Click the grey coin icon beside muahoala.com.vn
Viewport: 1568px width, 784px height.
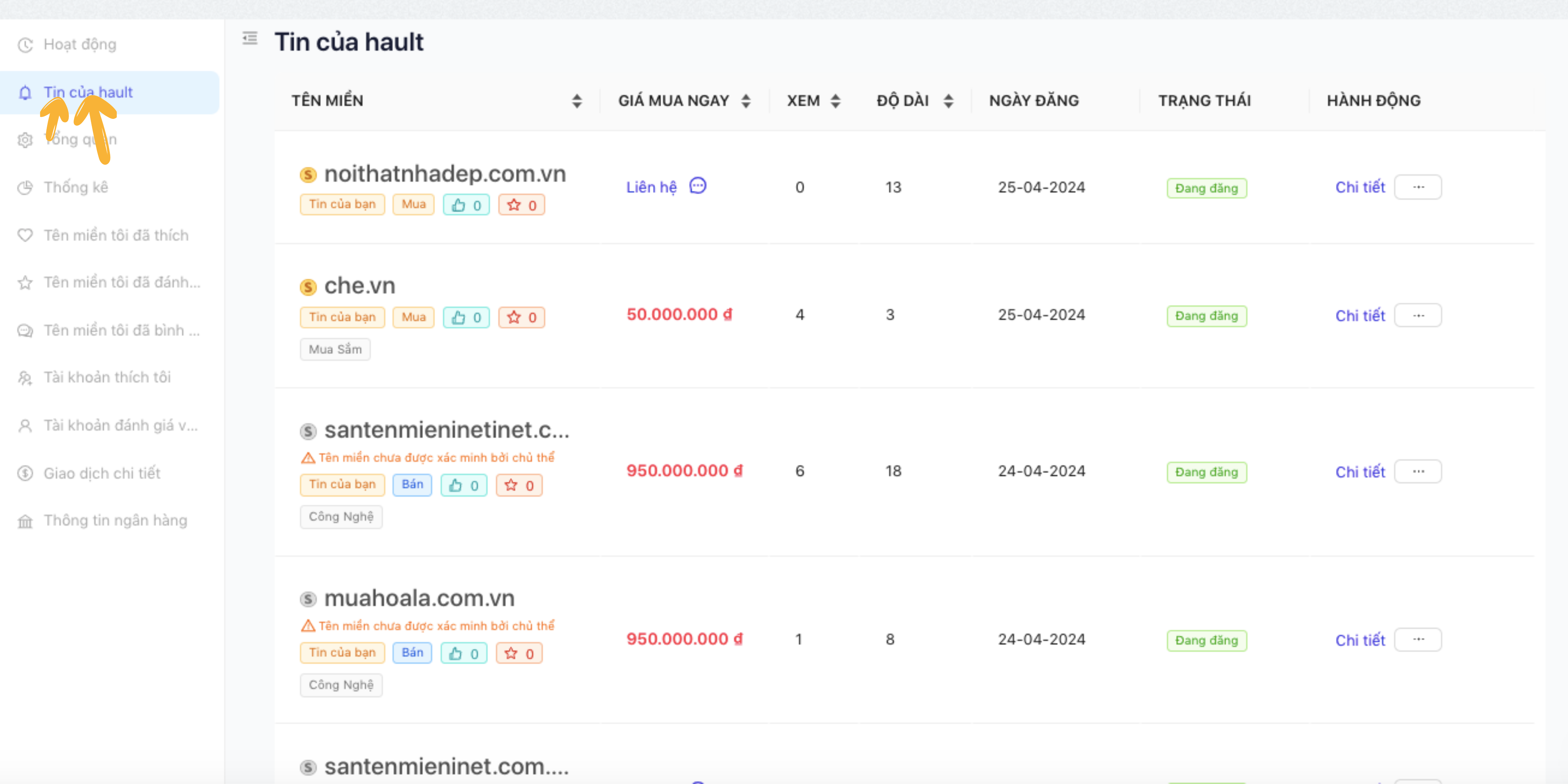(x=308, y=599)
